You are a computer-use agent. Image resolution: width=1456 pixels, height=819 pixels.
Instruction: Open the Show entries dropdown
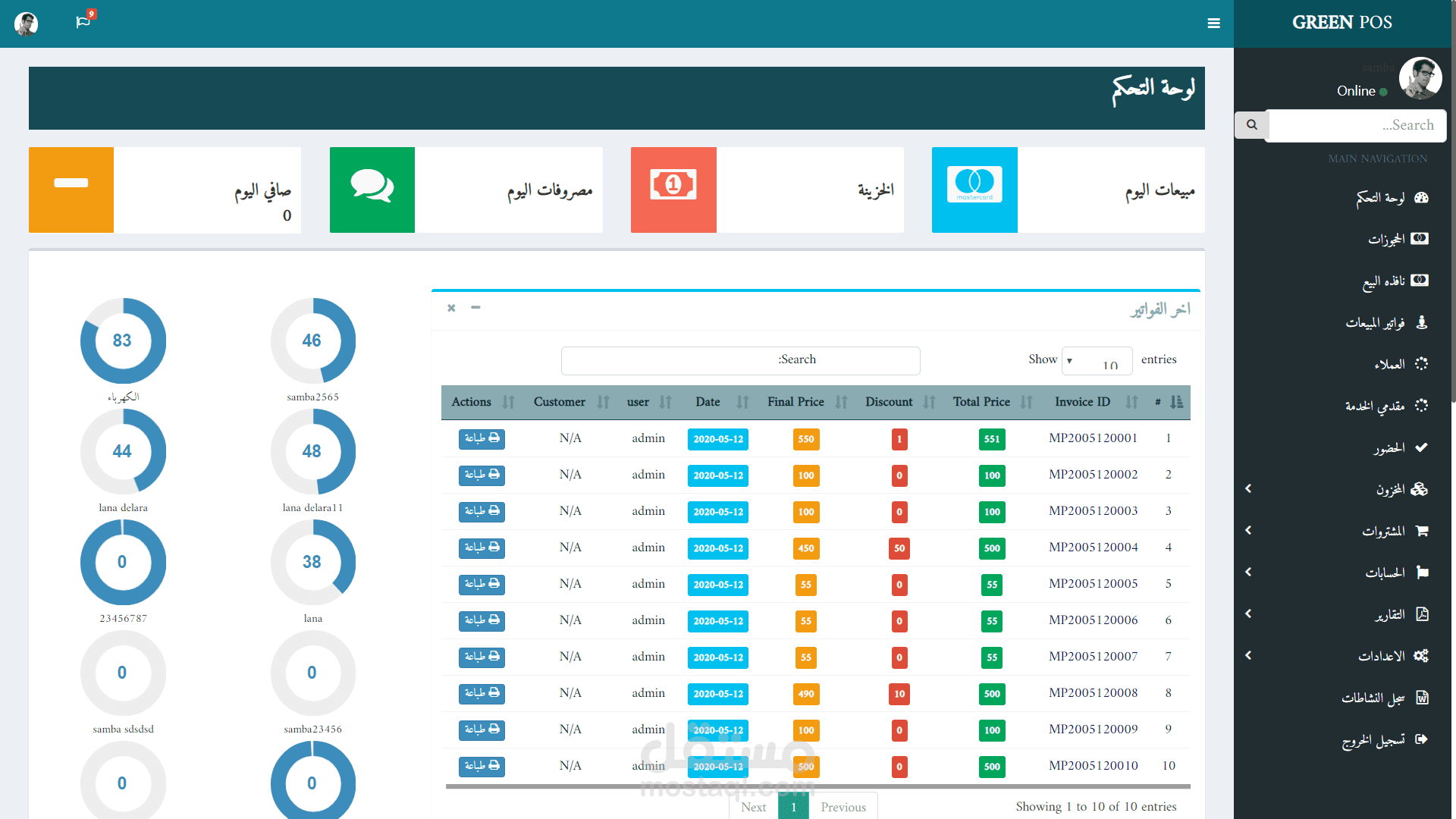point(1097,361)
